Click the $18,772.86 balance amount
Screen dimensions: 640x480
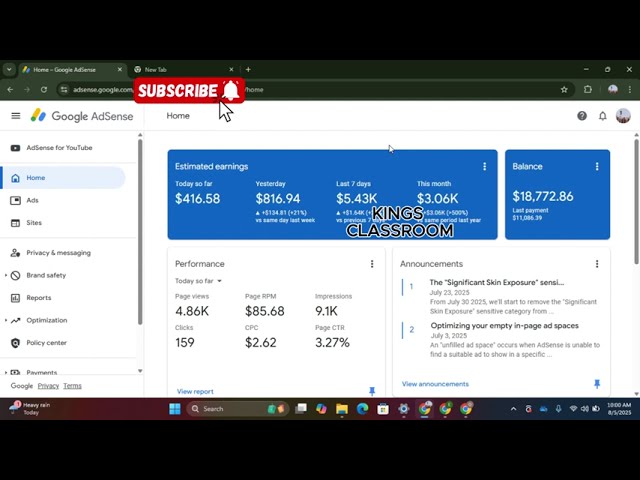pyautogui.click(x=543, y=196)
